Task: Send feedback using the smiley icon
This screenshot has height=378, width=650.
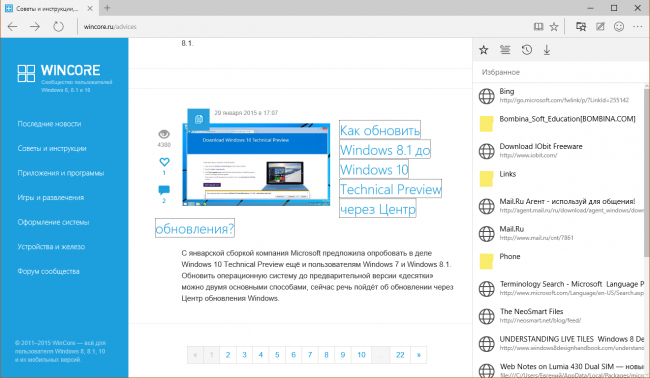Action: (619, 27)
